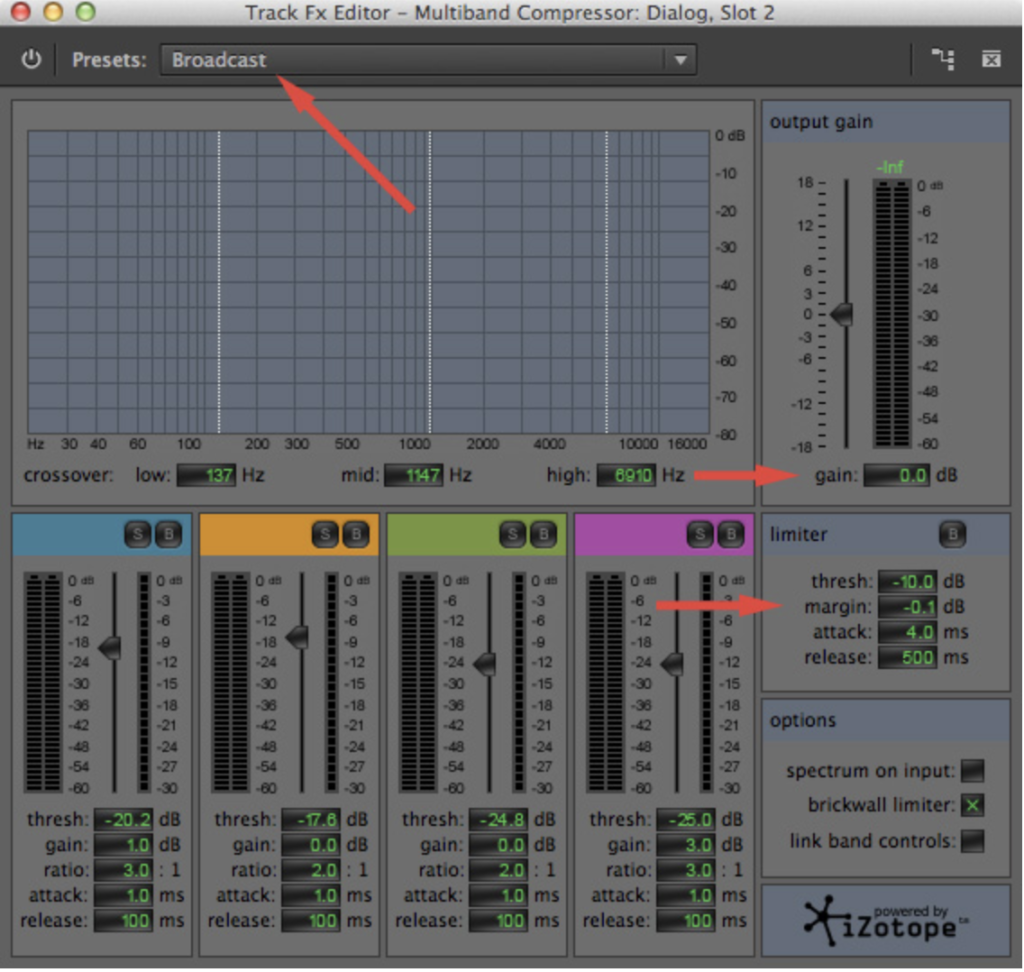Click the blue band thresh -20.2 field
1024x972 pixels.
point(123,819)
